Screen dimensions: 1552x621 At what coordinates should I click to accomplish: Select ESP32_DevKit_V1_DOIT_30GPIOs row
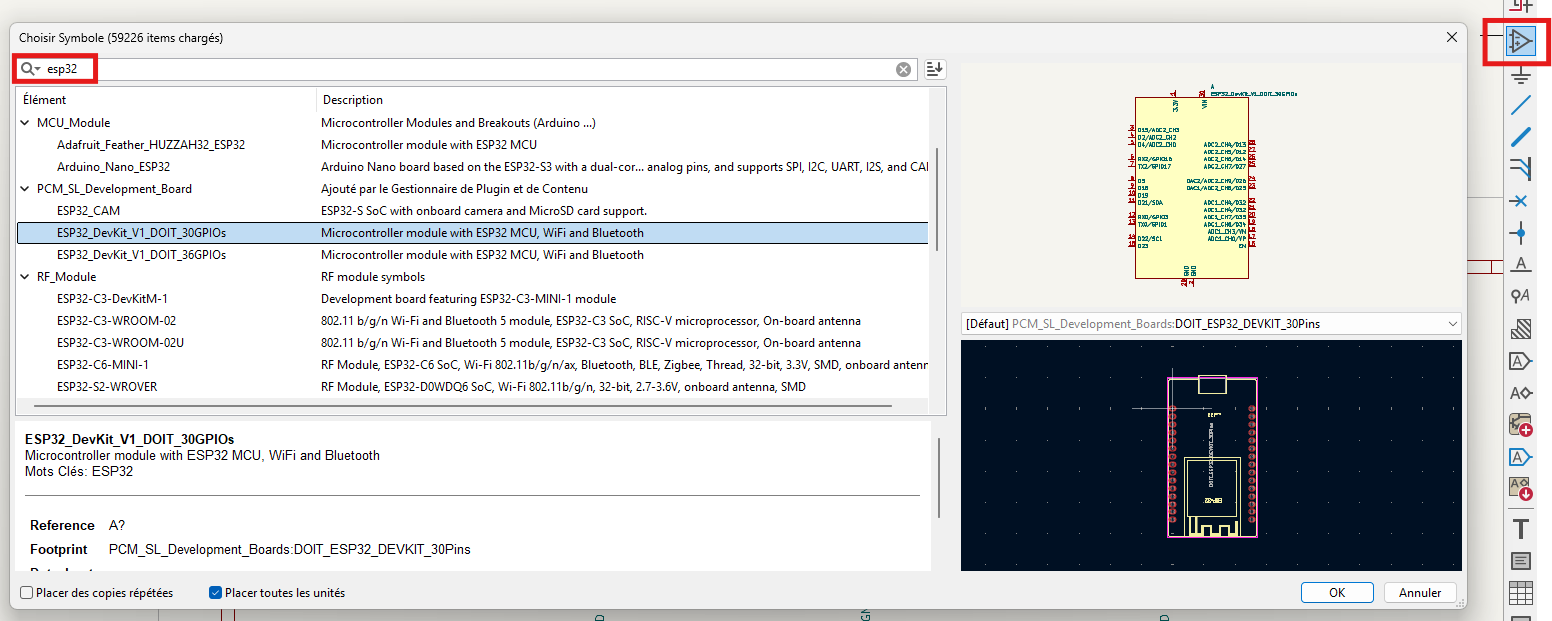(x=473, y=233)
